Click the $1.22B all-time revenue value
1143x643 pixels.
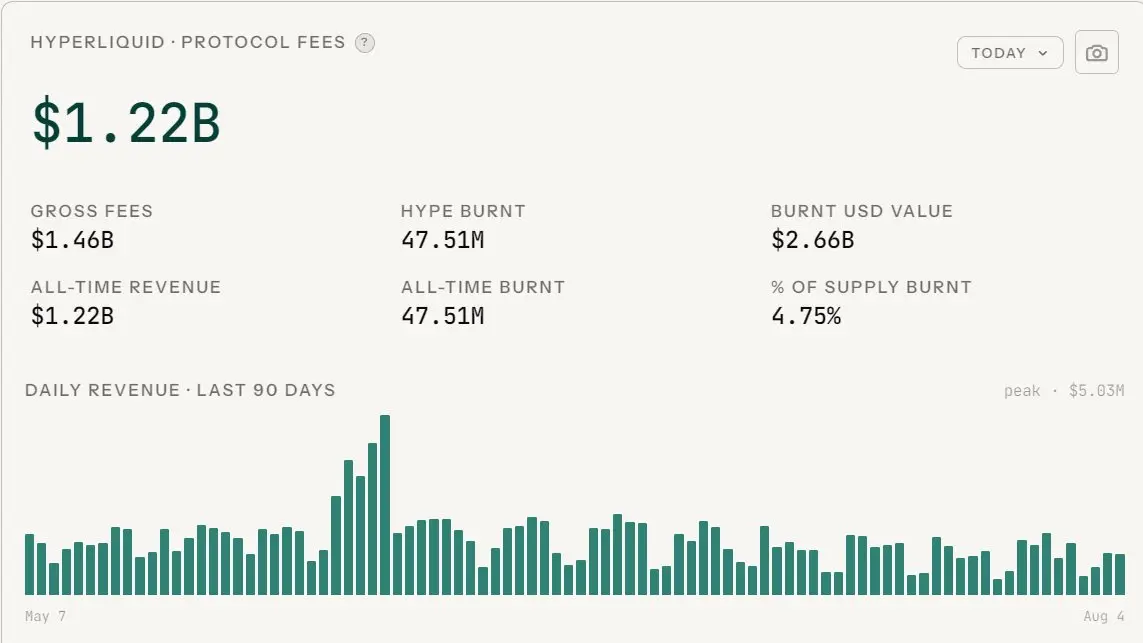click(72, 316)
